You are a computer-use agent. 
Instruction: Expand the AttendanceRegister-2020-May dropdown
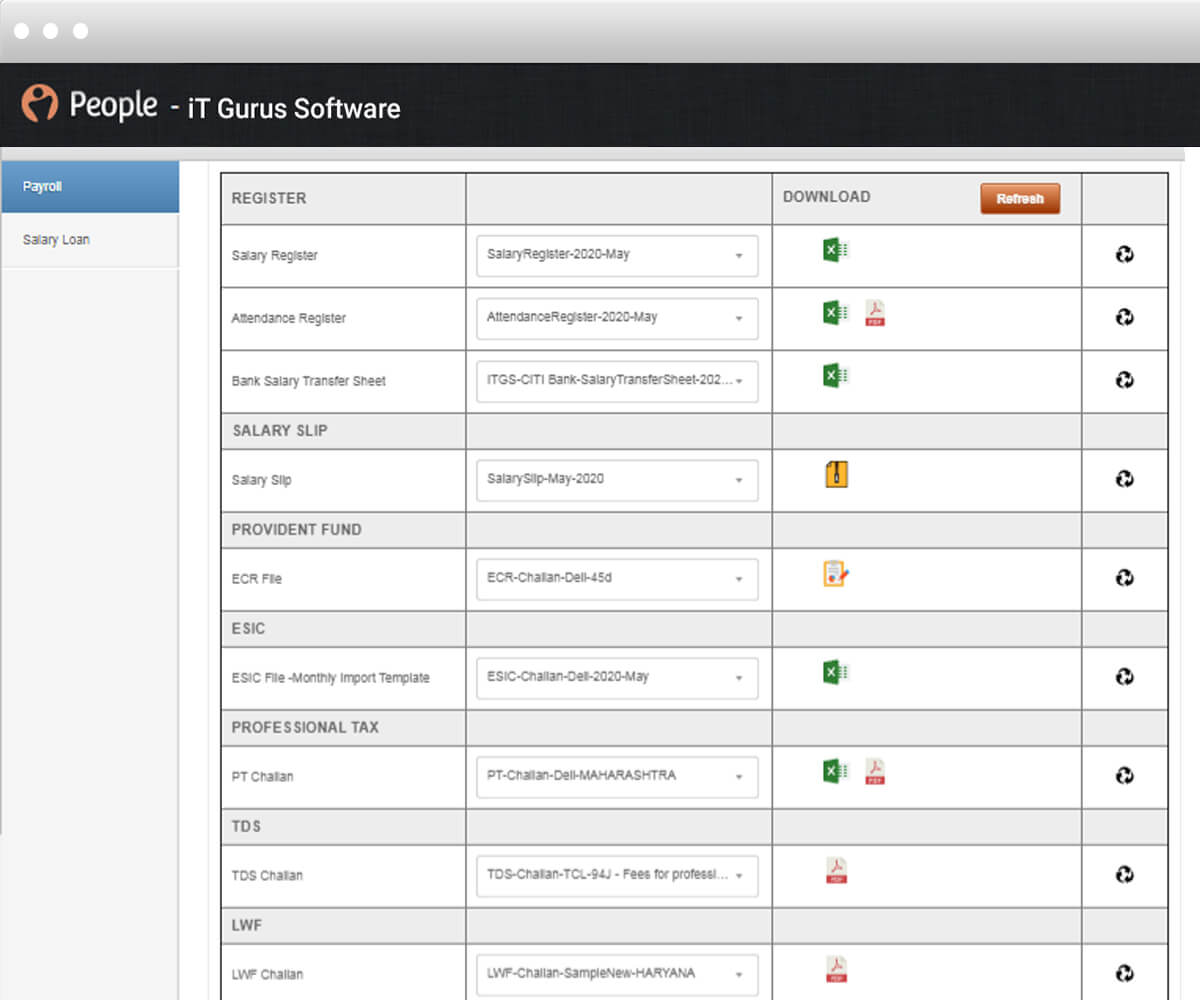click(x=616, y=318)
